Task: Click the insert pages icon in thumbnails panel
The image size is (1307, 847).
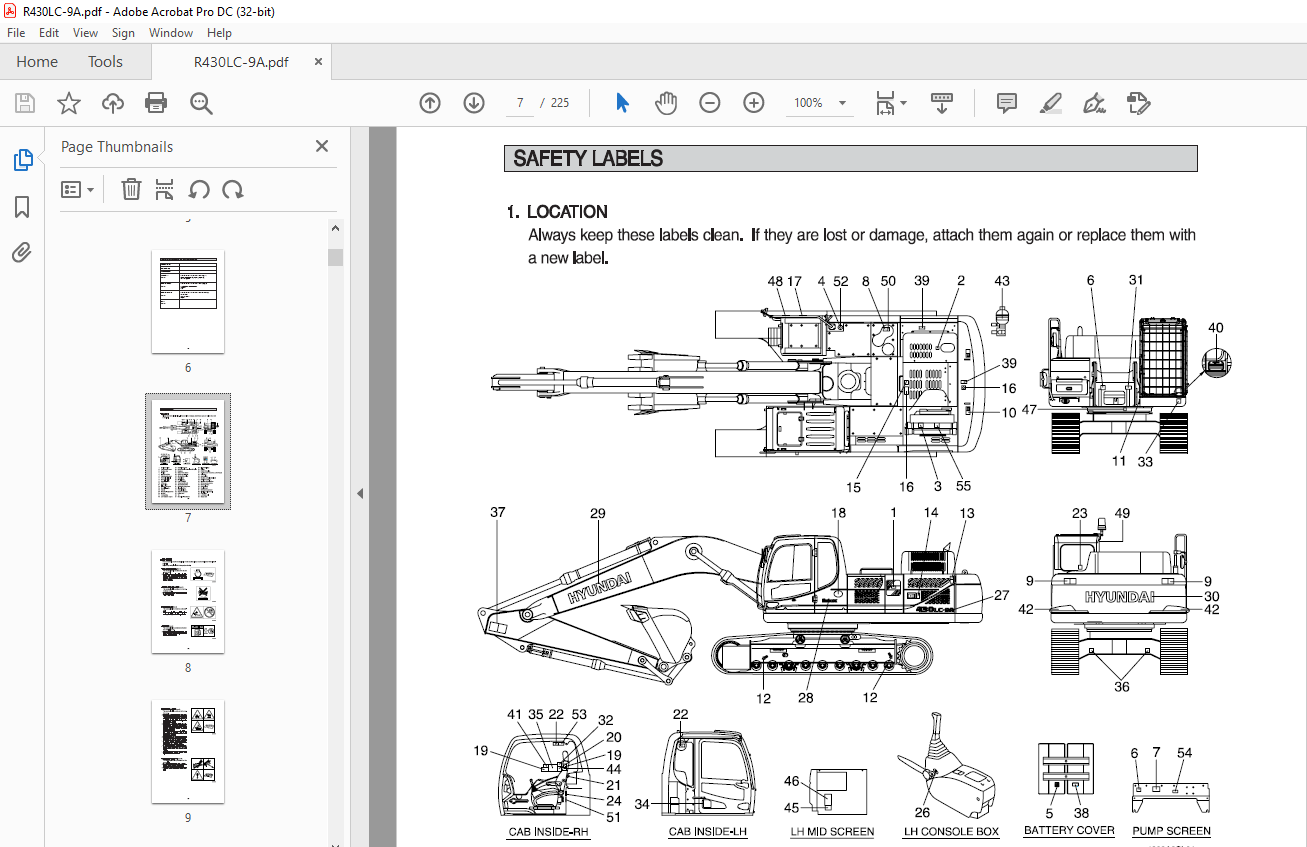Action: (x=165, y=189)
